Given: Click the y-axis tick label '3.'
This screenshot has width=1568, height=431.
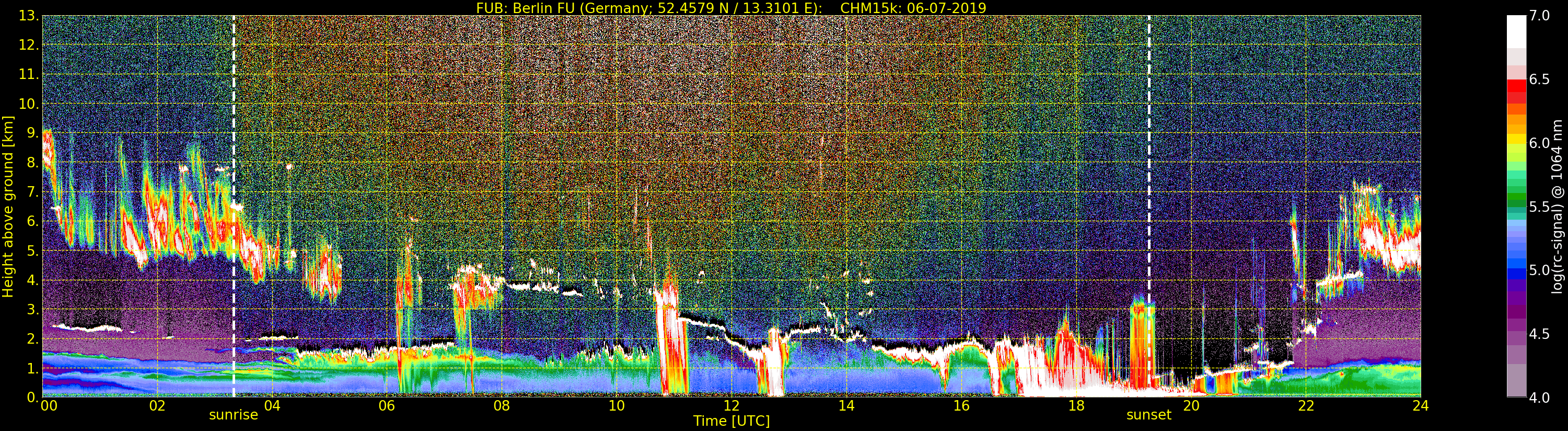Looking at the screenshot, I should (32, 309).
